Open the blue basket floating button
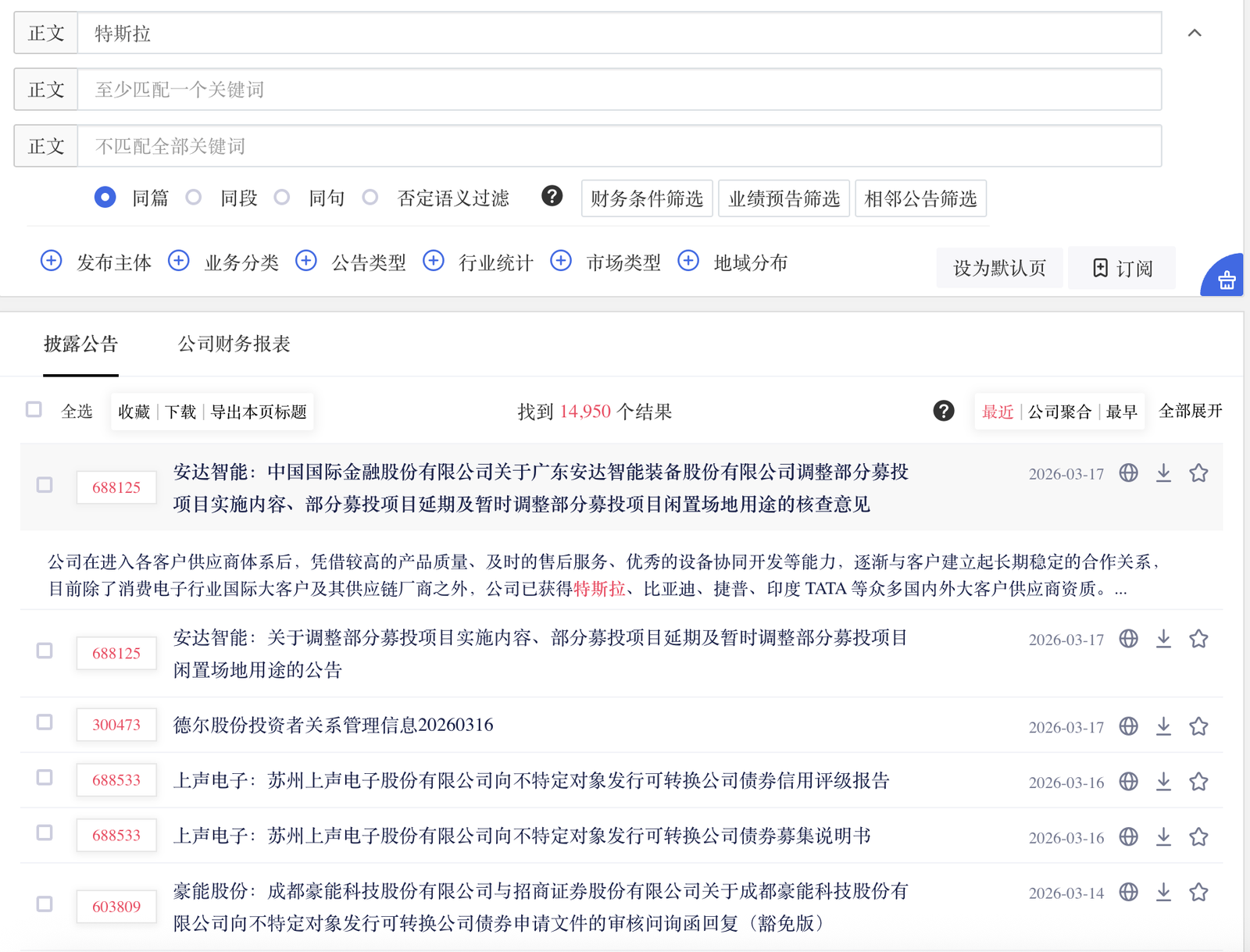The height and width of the screenshot is (952, 1250). click(x=1224, y=276)
